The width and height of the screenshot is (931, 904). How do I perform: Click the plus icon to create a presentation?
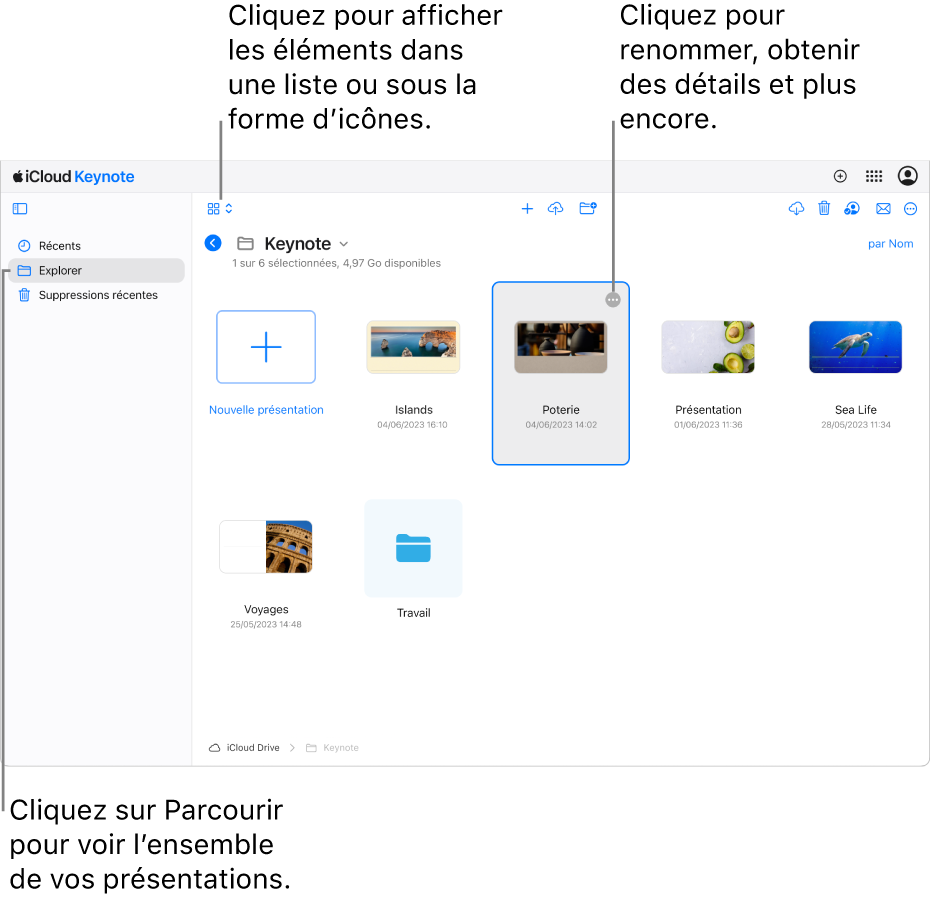point(527,209)
